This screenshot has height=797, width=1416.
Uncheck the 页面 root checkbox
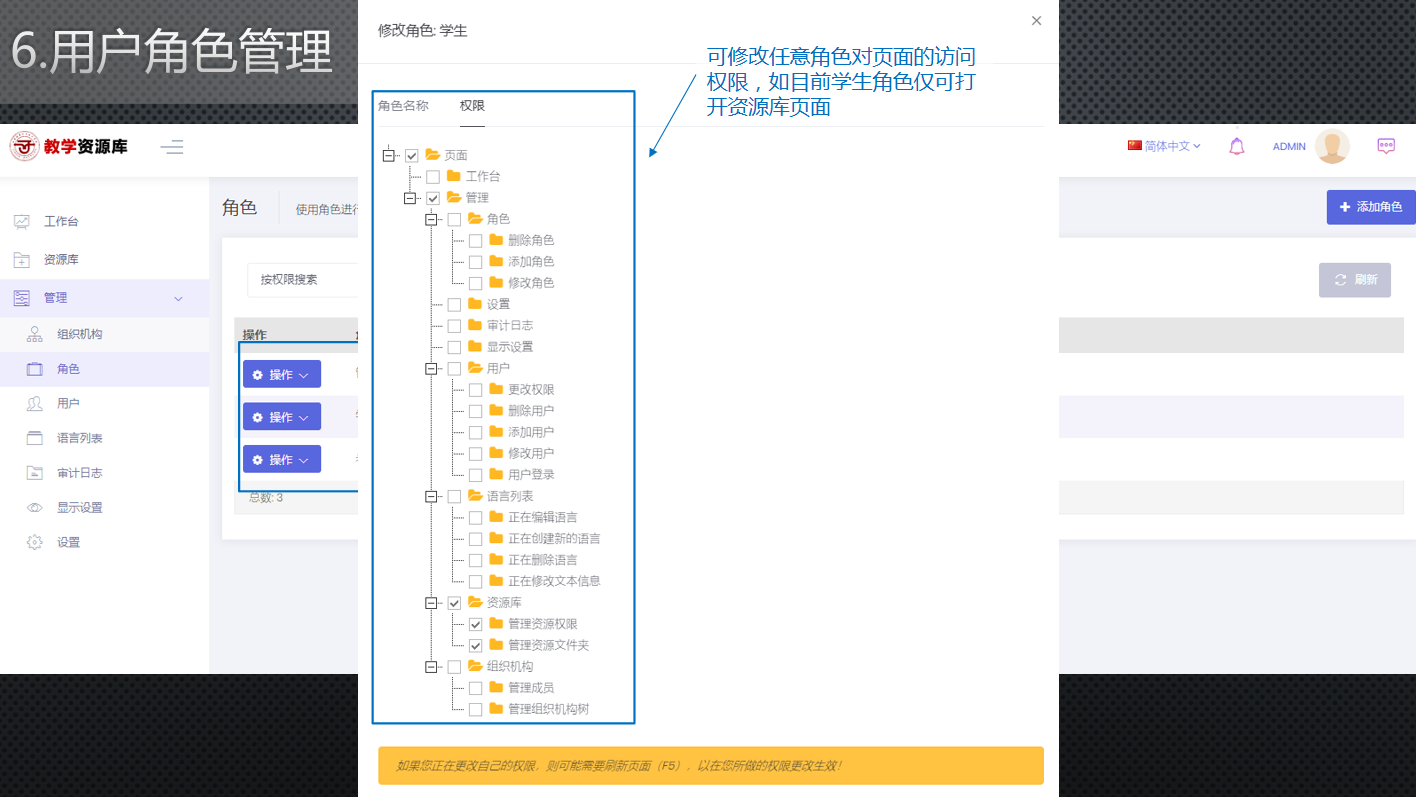coord(411,156)
